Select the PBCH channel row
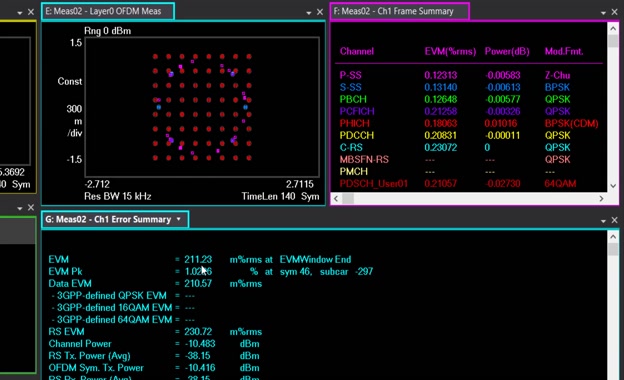This screenshot has height=380, width=624. coord(469,99)
